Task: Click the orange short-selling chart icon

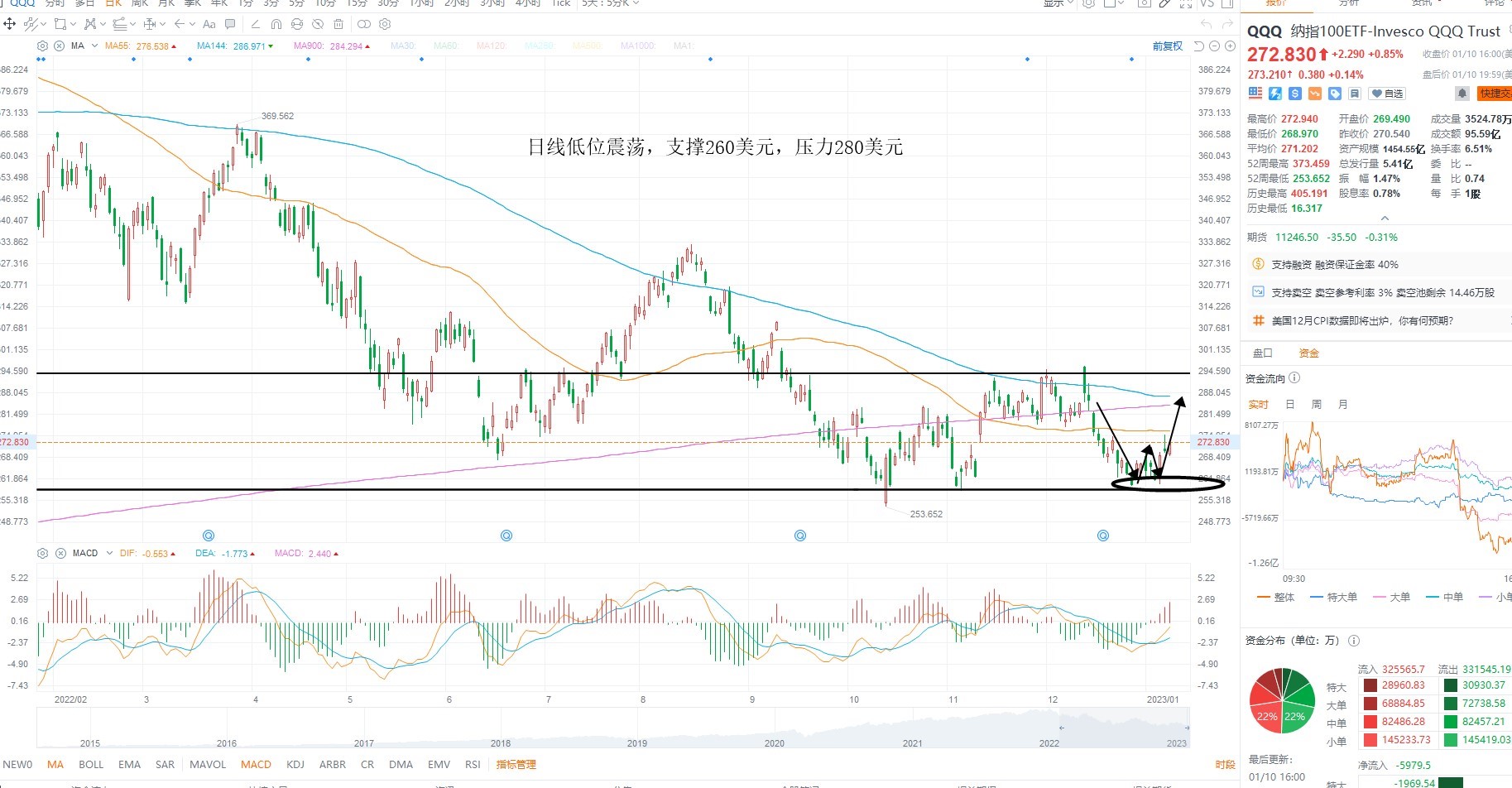Action: [x=1315, y=94]
